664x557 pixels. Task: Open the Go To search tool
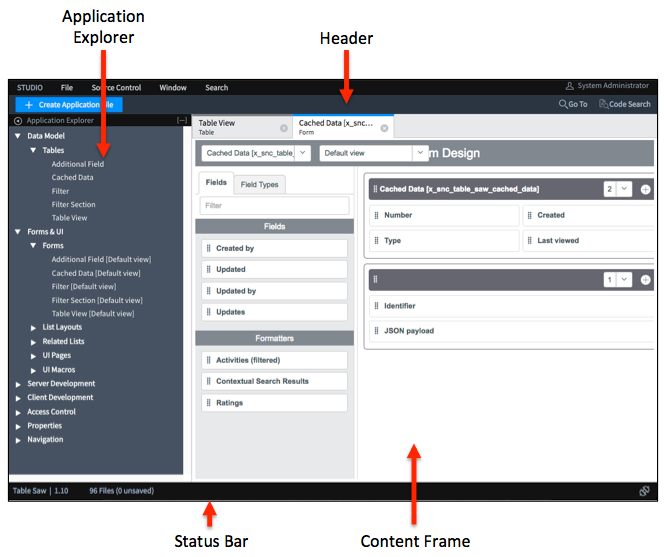pyautogui.click(x=573, y=104)
